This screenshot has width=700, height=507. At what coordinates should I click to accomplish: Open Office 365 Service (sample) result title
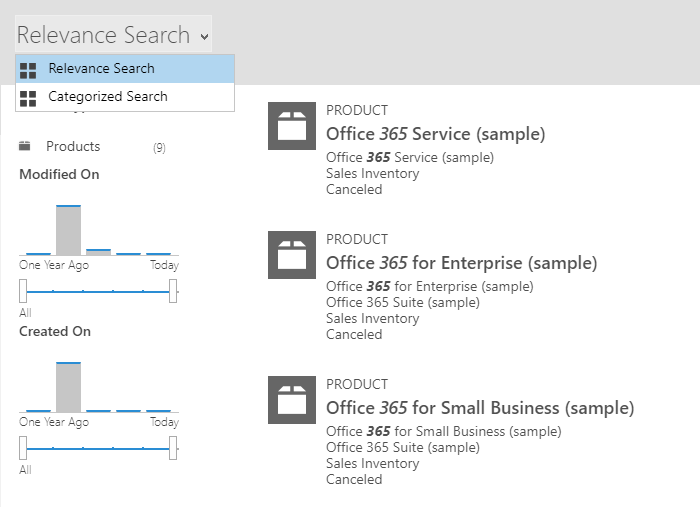pos(435,134)
